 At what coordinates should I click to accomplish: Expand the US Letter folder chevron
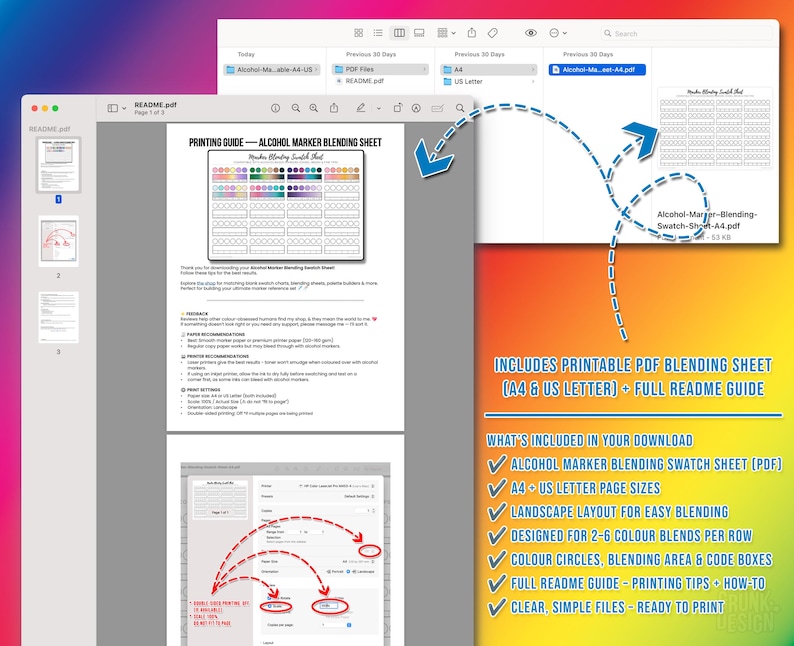533,82
